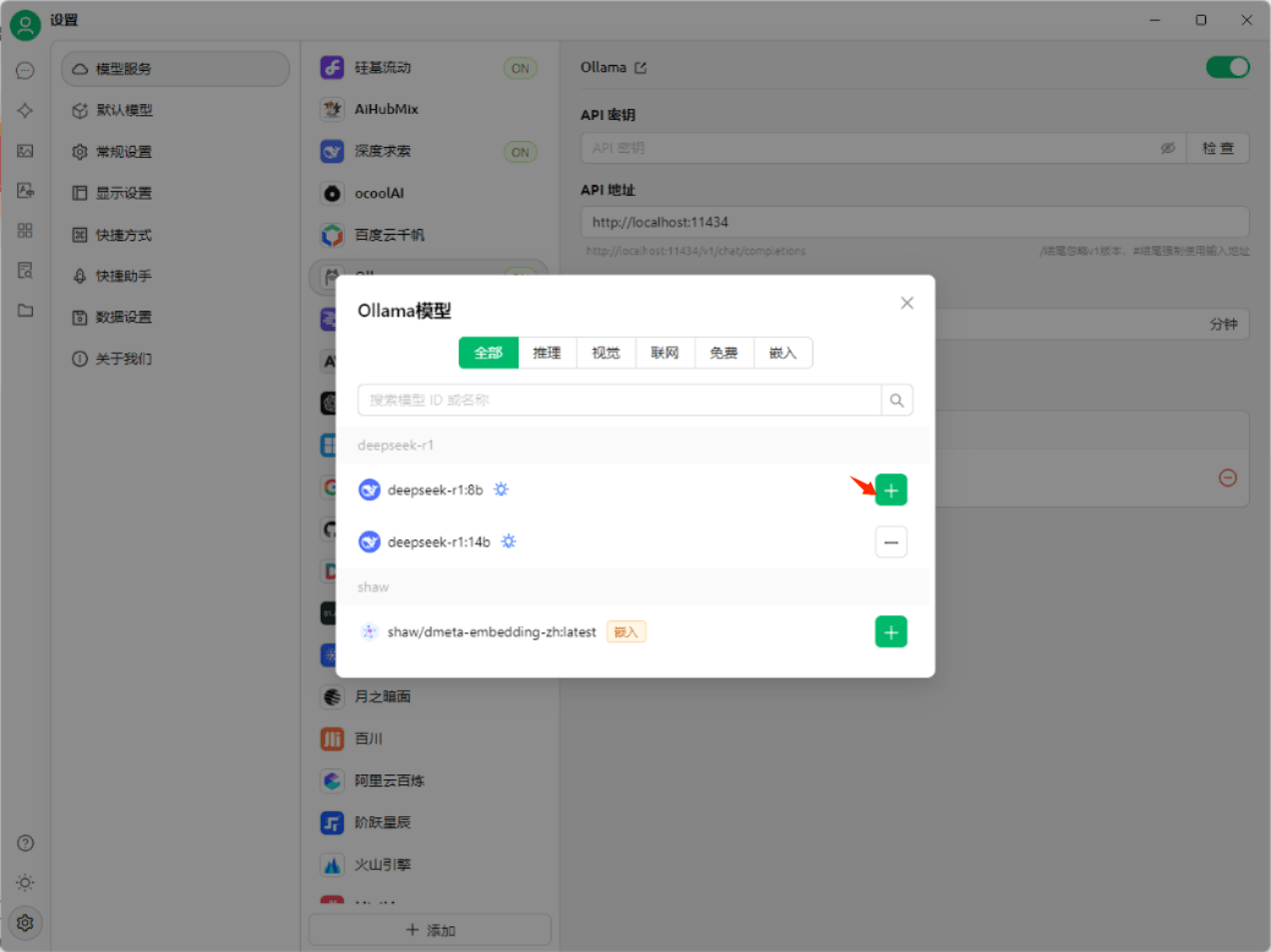Viewport: 1271px width, 952px height.
Task: Open the translate icon in sidebar
Action: point(25,191)
